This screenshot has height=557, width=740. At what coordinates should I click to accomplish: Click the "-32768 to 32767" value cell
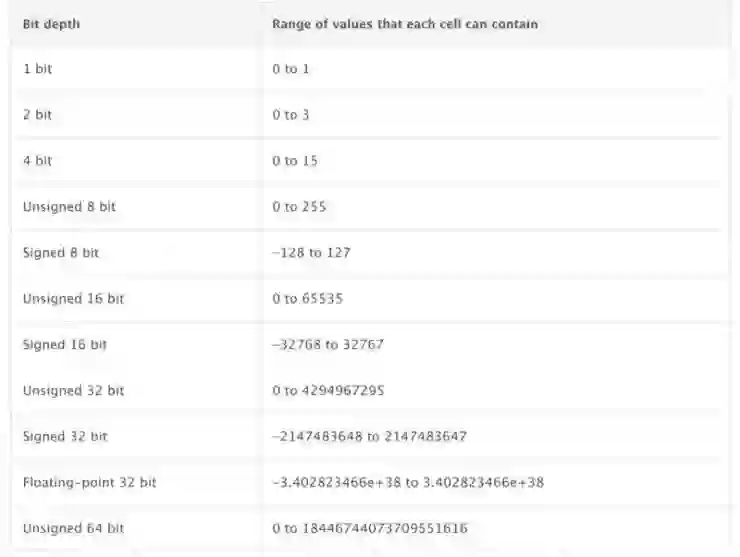pos(327,344)
